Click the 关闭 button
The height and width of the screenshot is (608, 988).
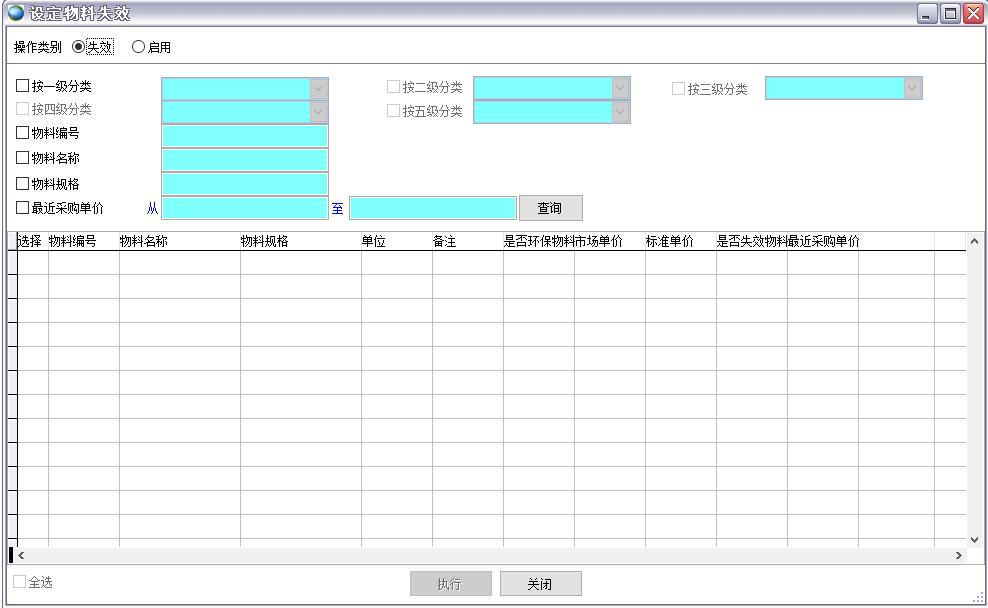pos(540,584)
